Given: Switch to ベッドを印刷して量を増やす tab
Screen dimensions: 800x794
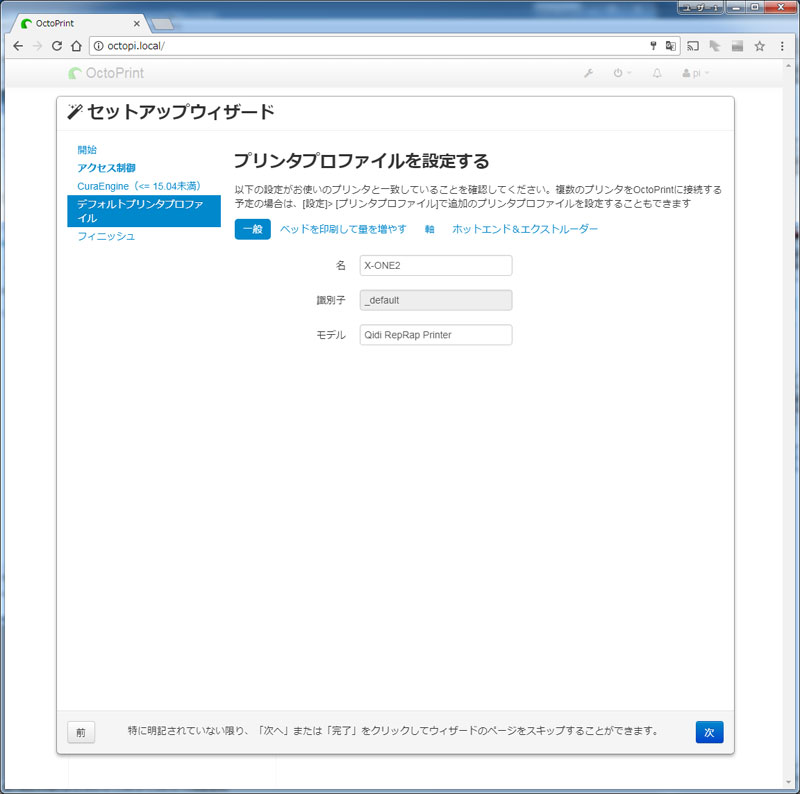Looking at the screenshot, I should [x=343, y=229].
